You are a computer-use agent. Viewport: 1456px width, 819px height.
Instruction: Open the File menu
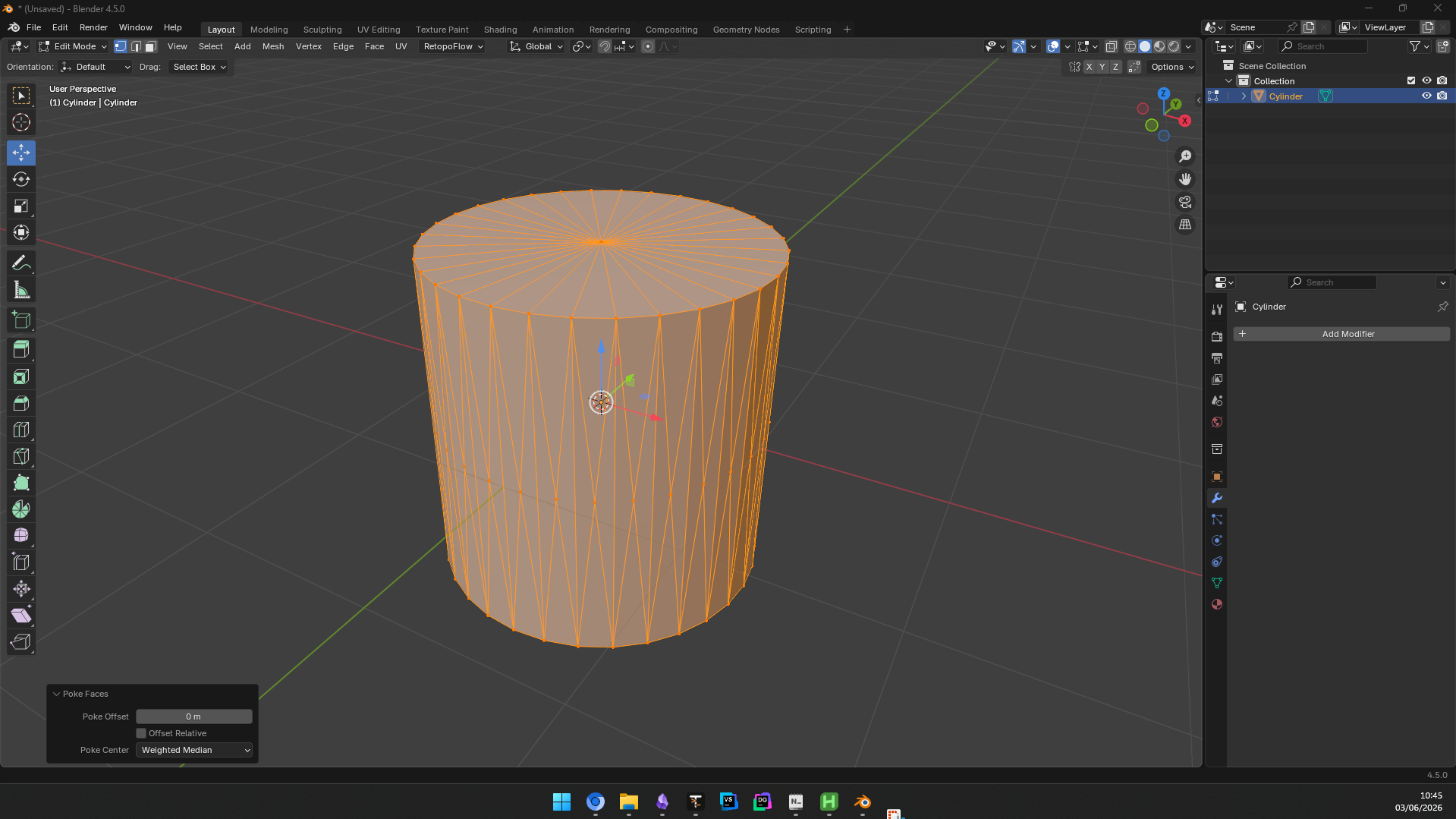33,27
